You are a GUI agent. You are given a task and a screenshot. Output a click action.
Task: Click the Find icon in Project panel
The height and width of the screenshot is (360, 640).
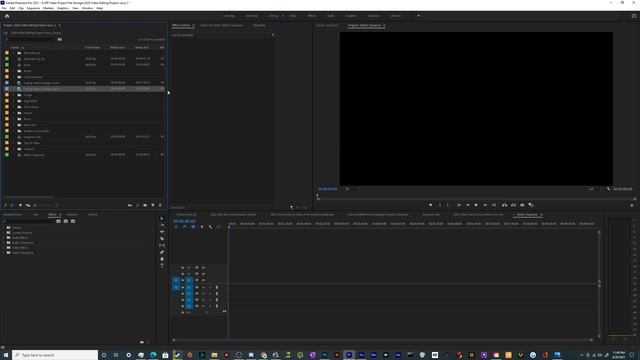(x=138, y=205)
